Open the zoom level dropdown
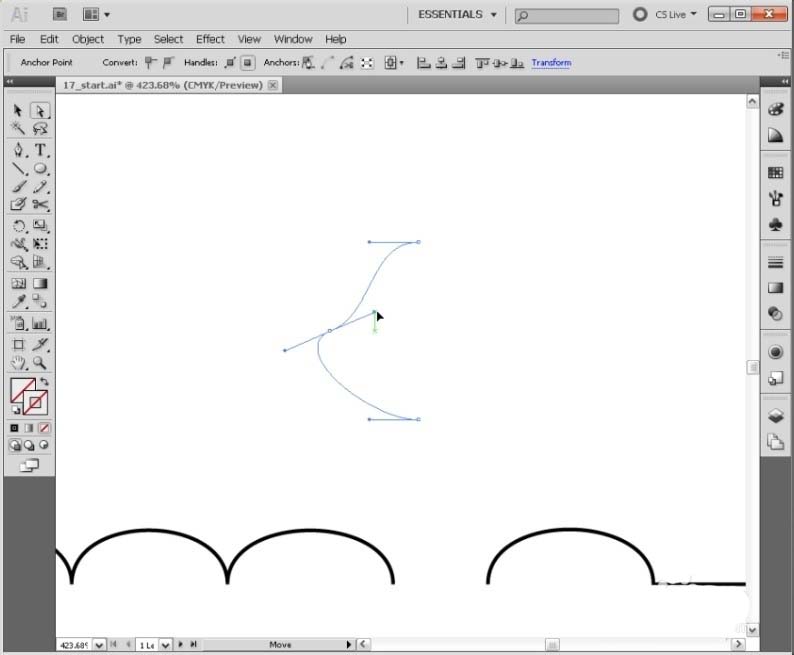This screenshot has height=655, width=794. pos(97,645)
